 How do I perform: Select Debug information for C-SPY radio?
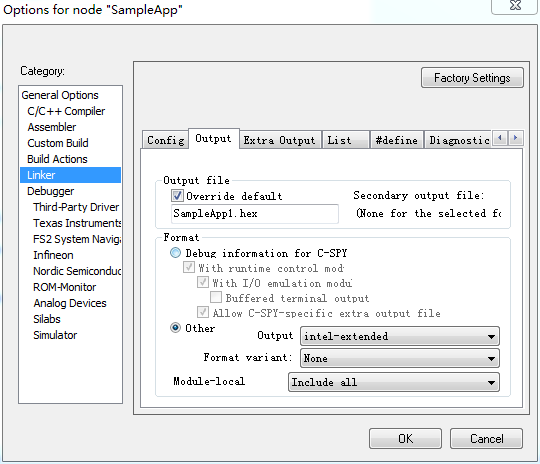click(x=175, y=253)
